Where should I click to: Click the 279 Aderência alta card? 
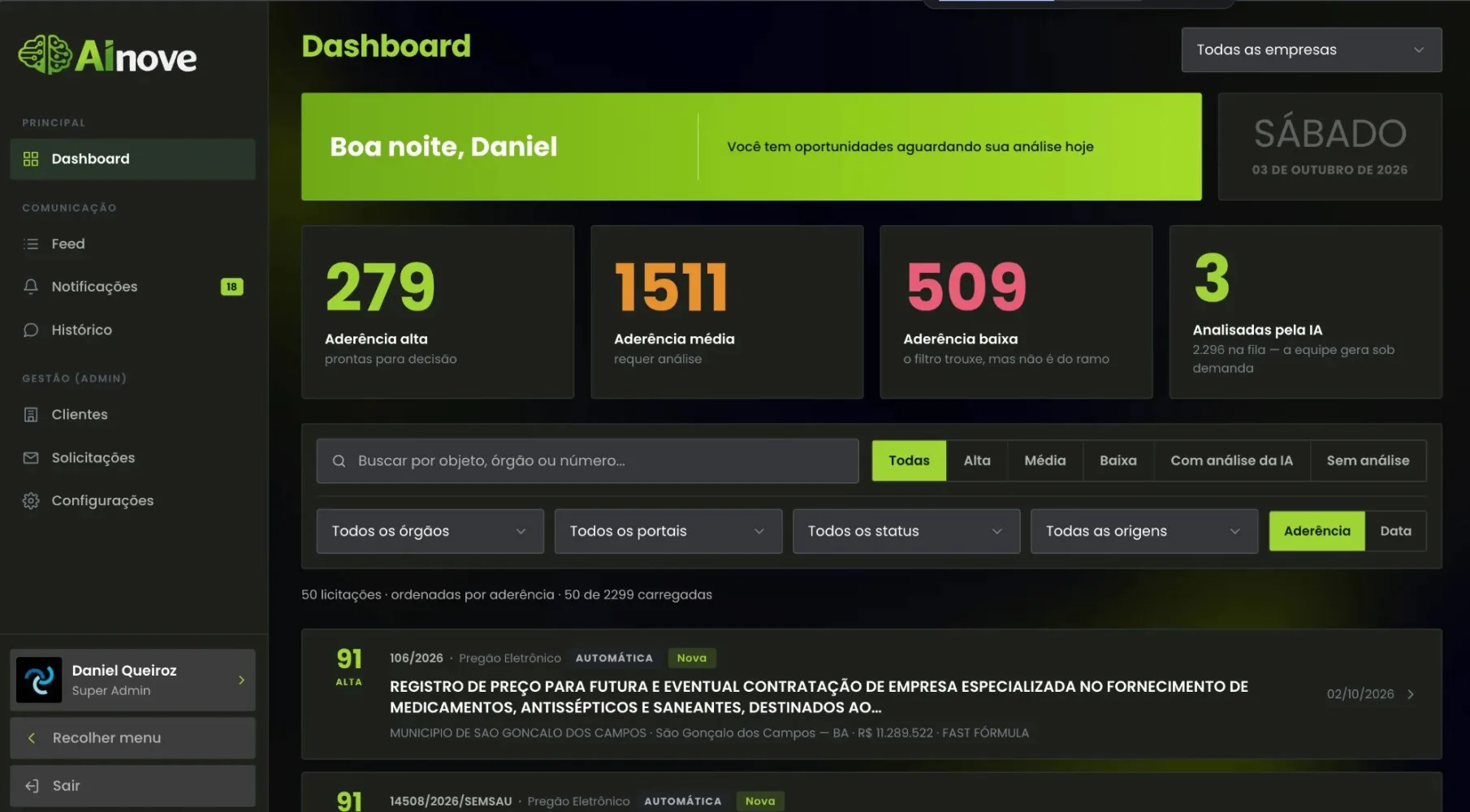pyautogui.click(x=438, y=312)
